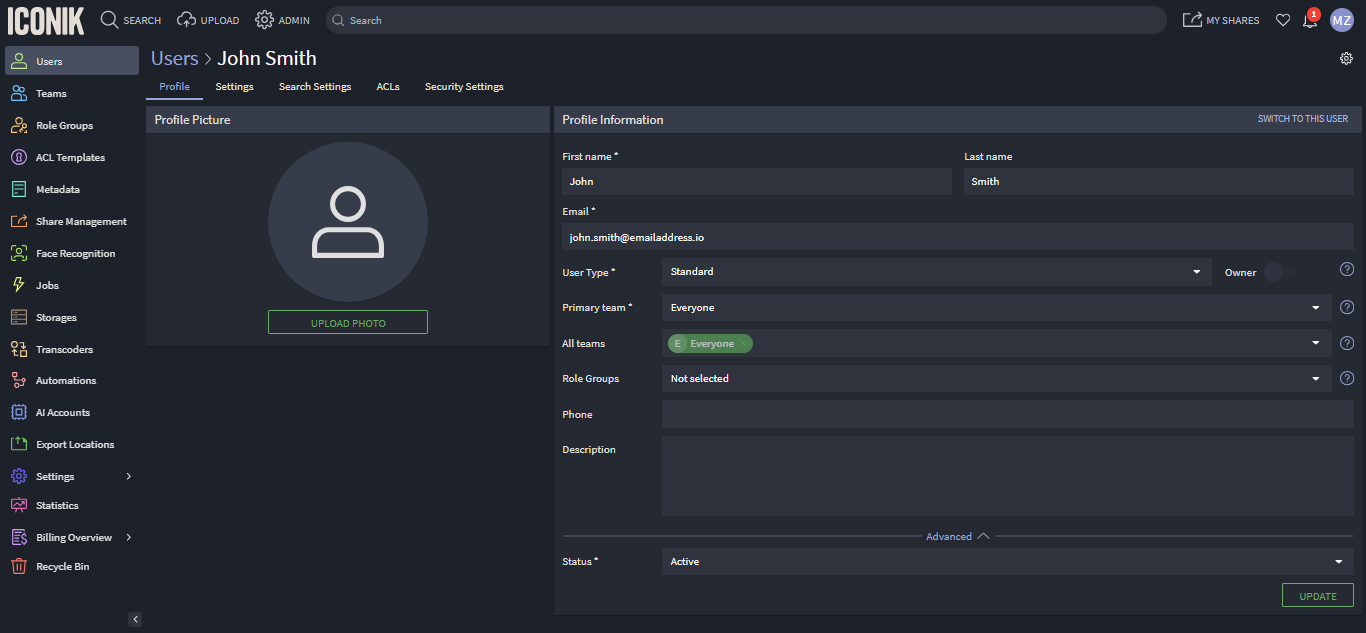
Task: Open Automations in the sidebar
Action: point(66,381)
